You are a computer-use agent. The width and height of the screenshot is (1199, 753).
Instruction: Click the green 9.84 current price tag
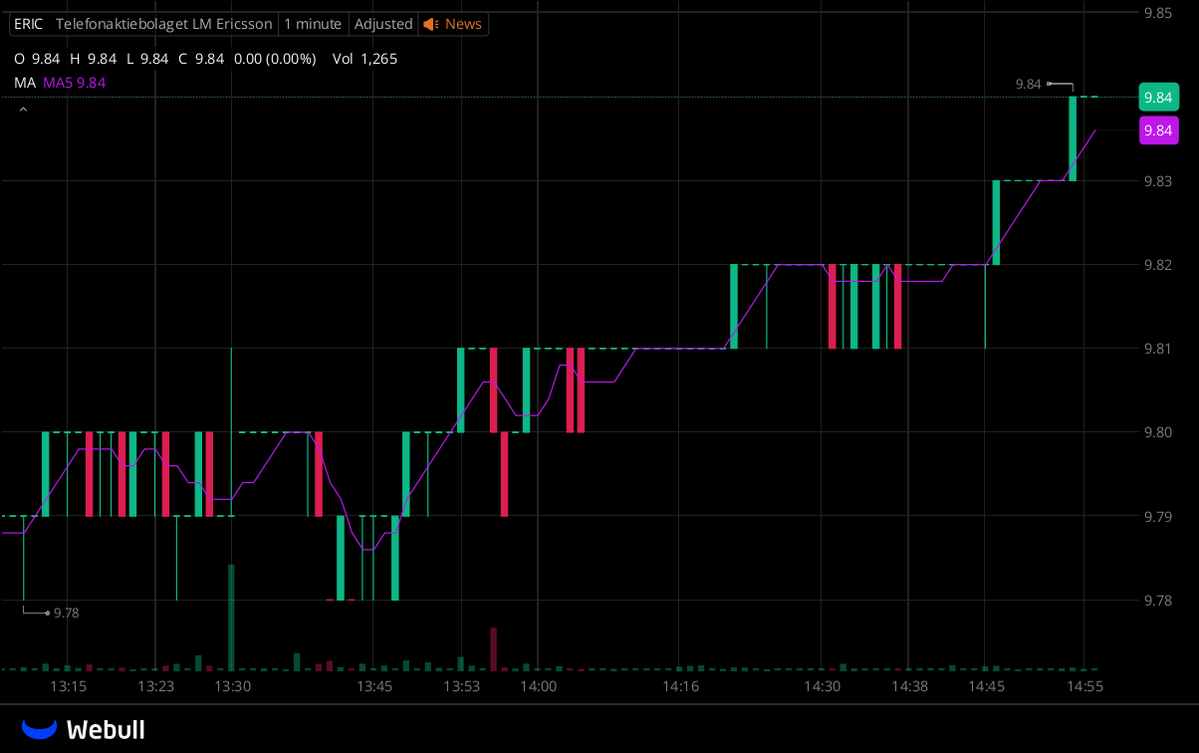(1158, 97)
